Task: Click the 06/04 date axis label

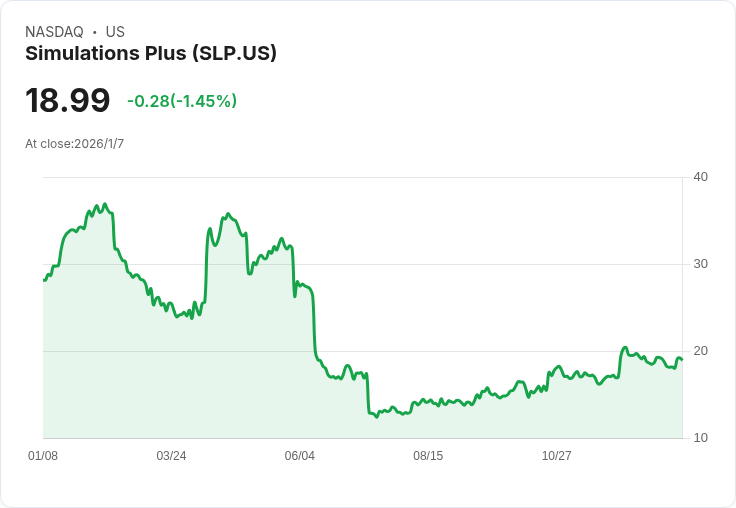Action: click(x=299, y=455)
